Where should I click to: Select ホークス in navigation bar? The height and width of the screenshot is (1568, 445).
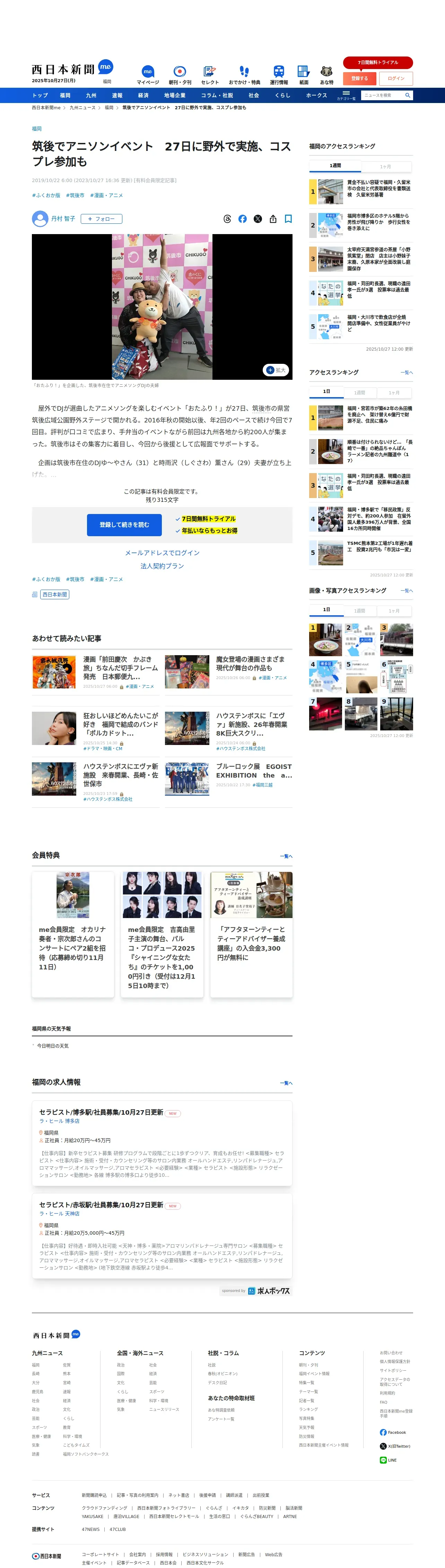click(317, 96)
